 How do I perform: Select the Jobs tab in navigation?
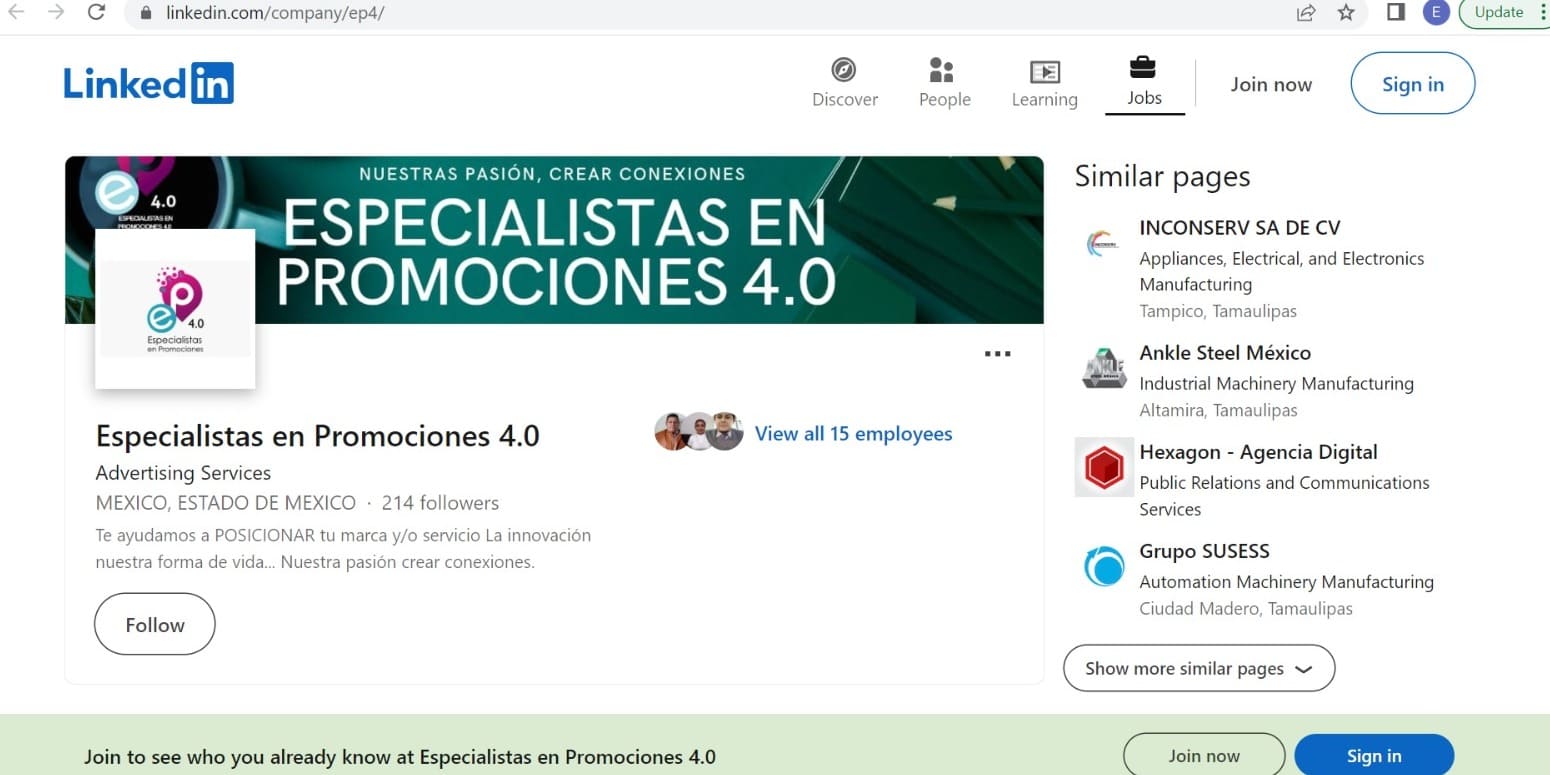tap(1144, 83)
